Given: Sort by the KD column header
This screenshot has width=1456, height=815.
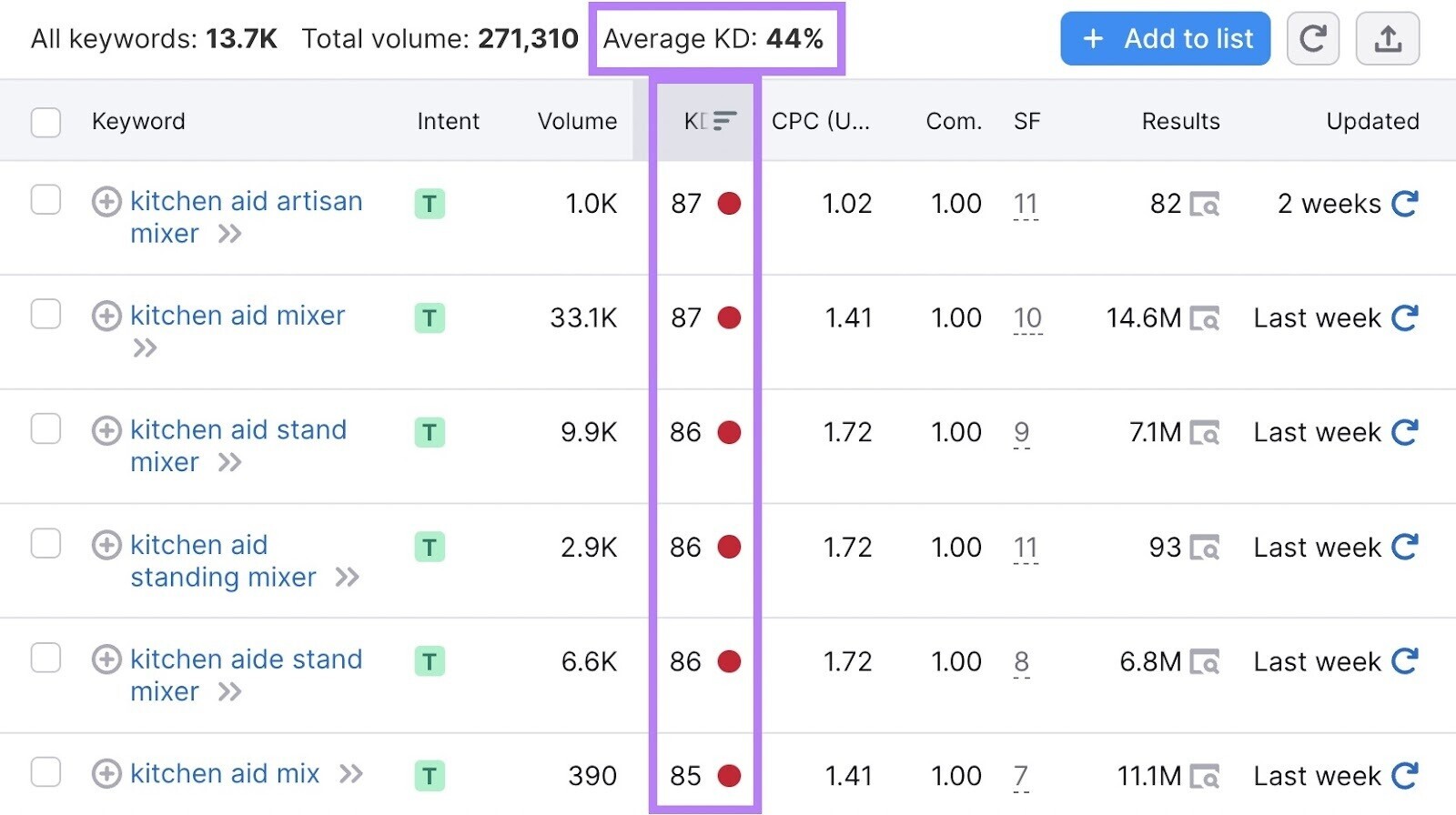Looking at the screenshot, I should (x=710, y=121).
